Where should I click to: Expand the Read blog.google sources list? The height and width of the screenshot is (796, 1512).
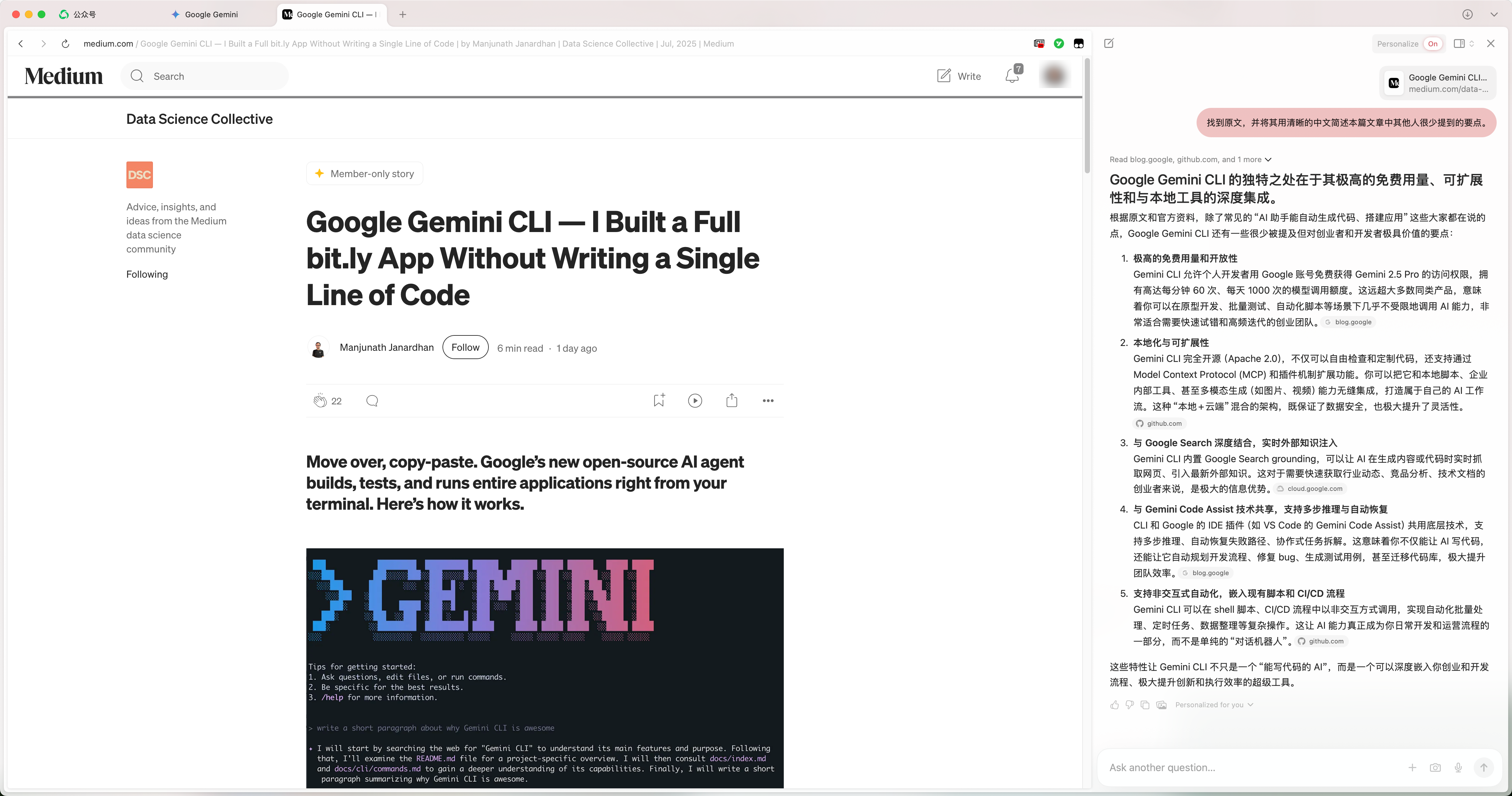(x=1190, y=160)
